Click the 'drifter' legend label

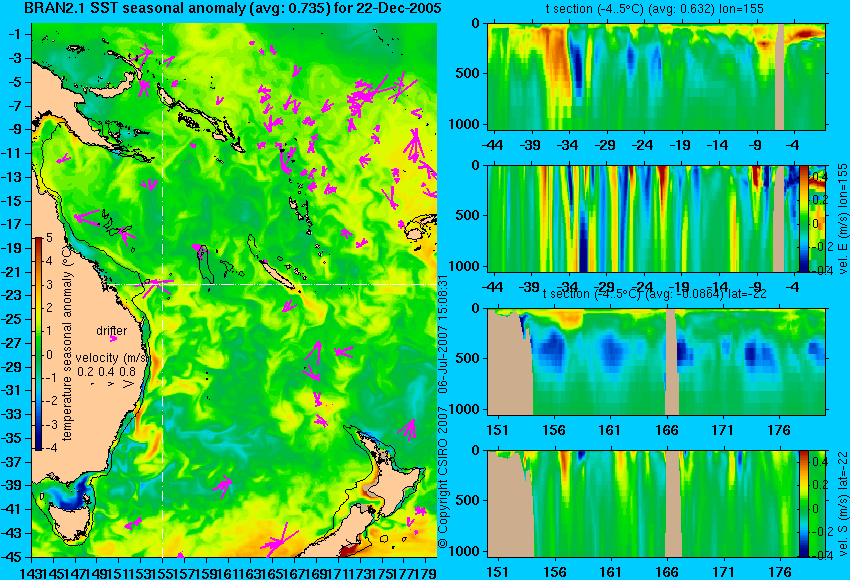[x=112, y=331]
